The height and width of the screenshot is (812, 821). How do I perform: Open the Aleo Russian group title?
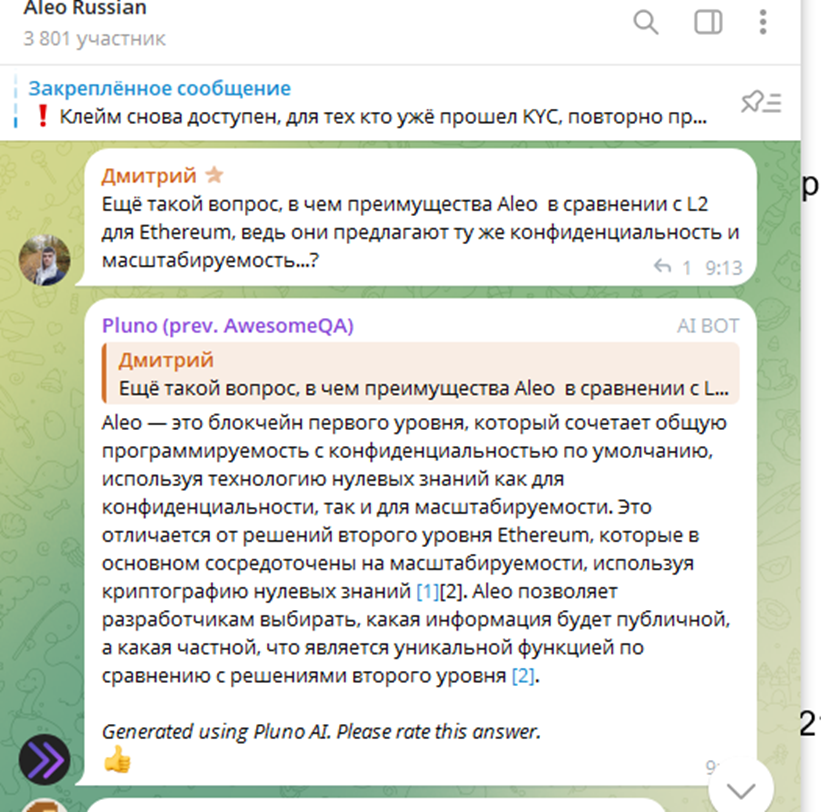coord(85,8)
